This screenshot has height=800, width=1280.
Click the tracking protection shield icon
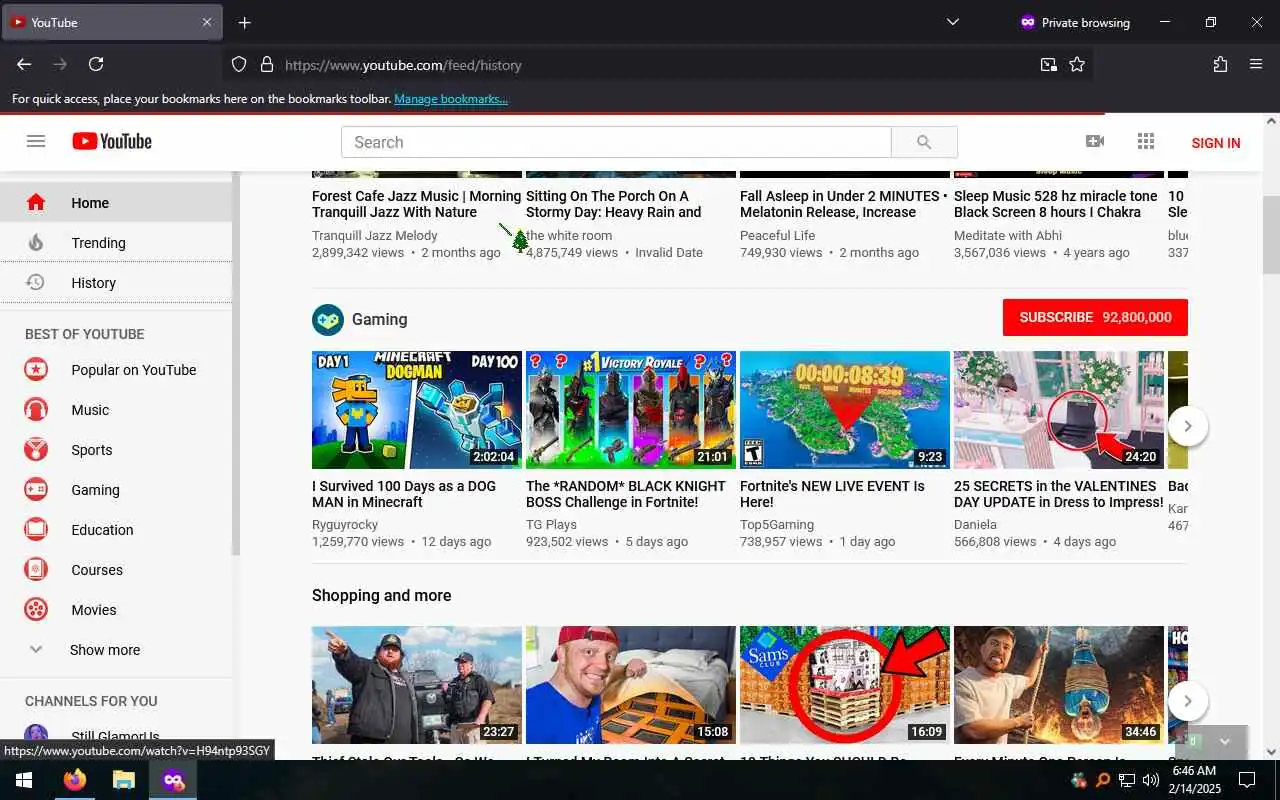[x=239, y=64]
